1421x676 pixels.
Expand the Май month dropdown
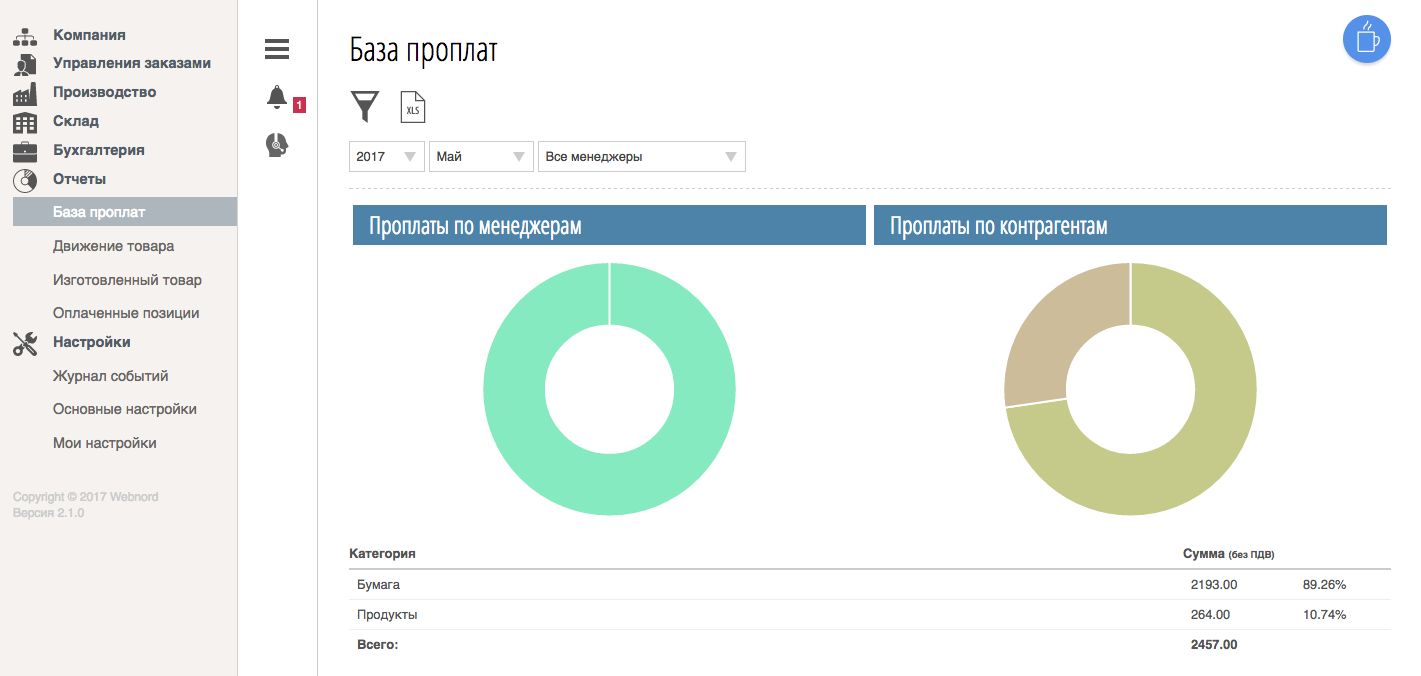tap(481, 157)
